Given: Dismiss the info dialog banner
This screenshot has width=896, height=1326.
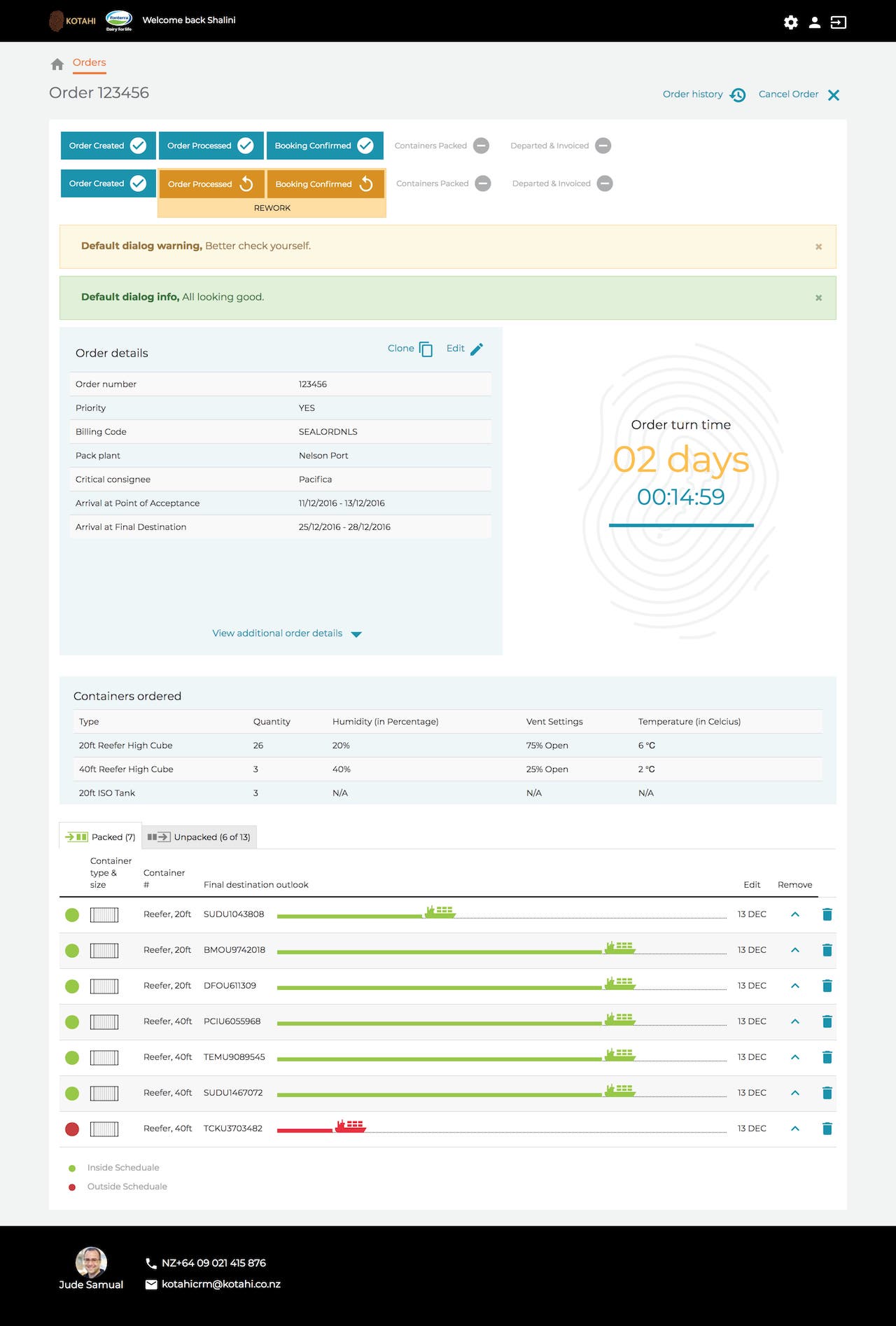Looking at the screenshot, I should point(818,298).
